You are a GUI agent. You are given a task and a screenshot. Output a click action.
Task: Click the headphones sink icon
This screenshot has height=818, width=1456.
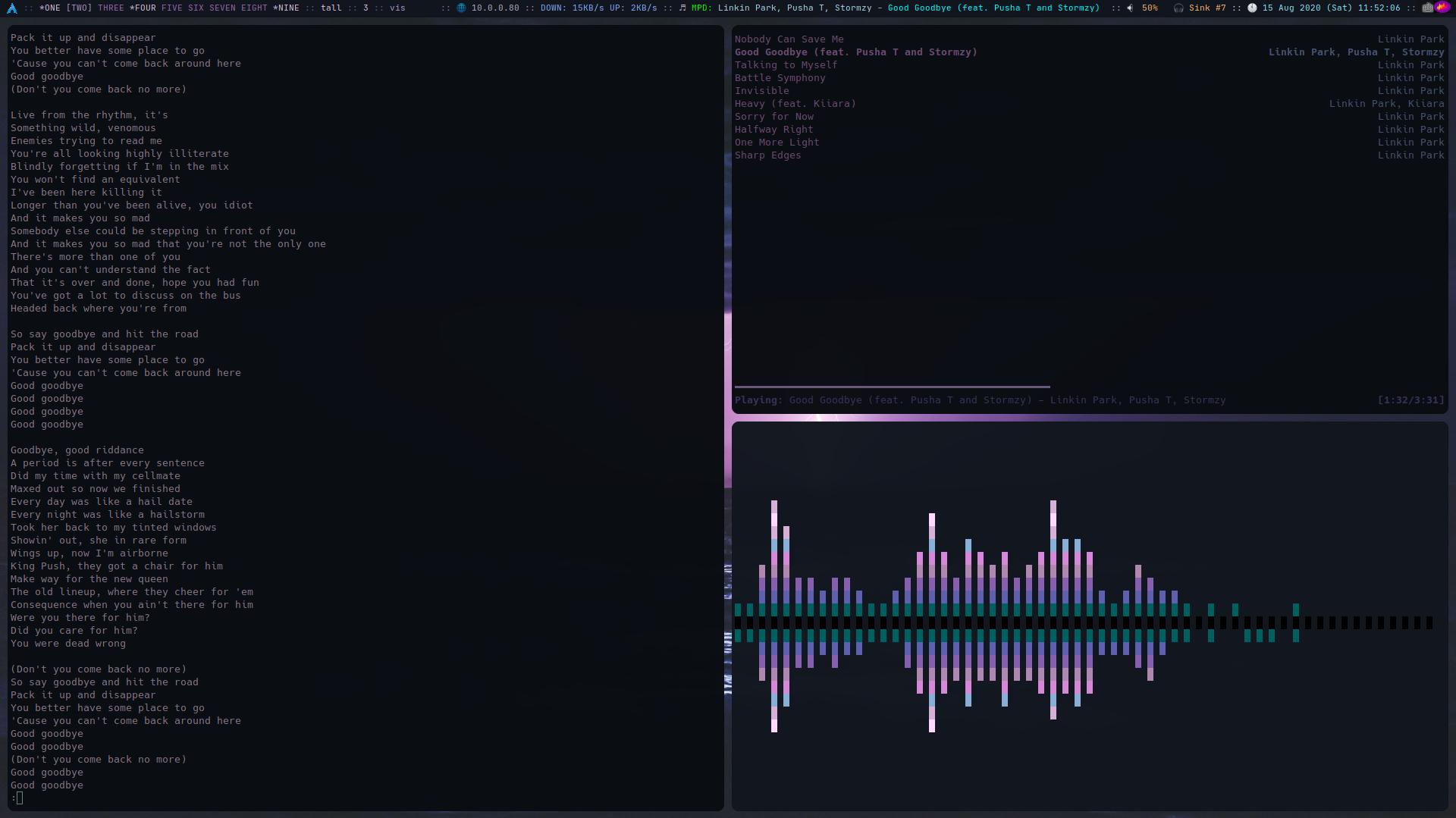click(x=1178, y=8)
